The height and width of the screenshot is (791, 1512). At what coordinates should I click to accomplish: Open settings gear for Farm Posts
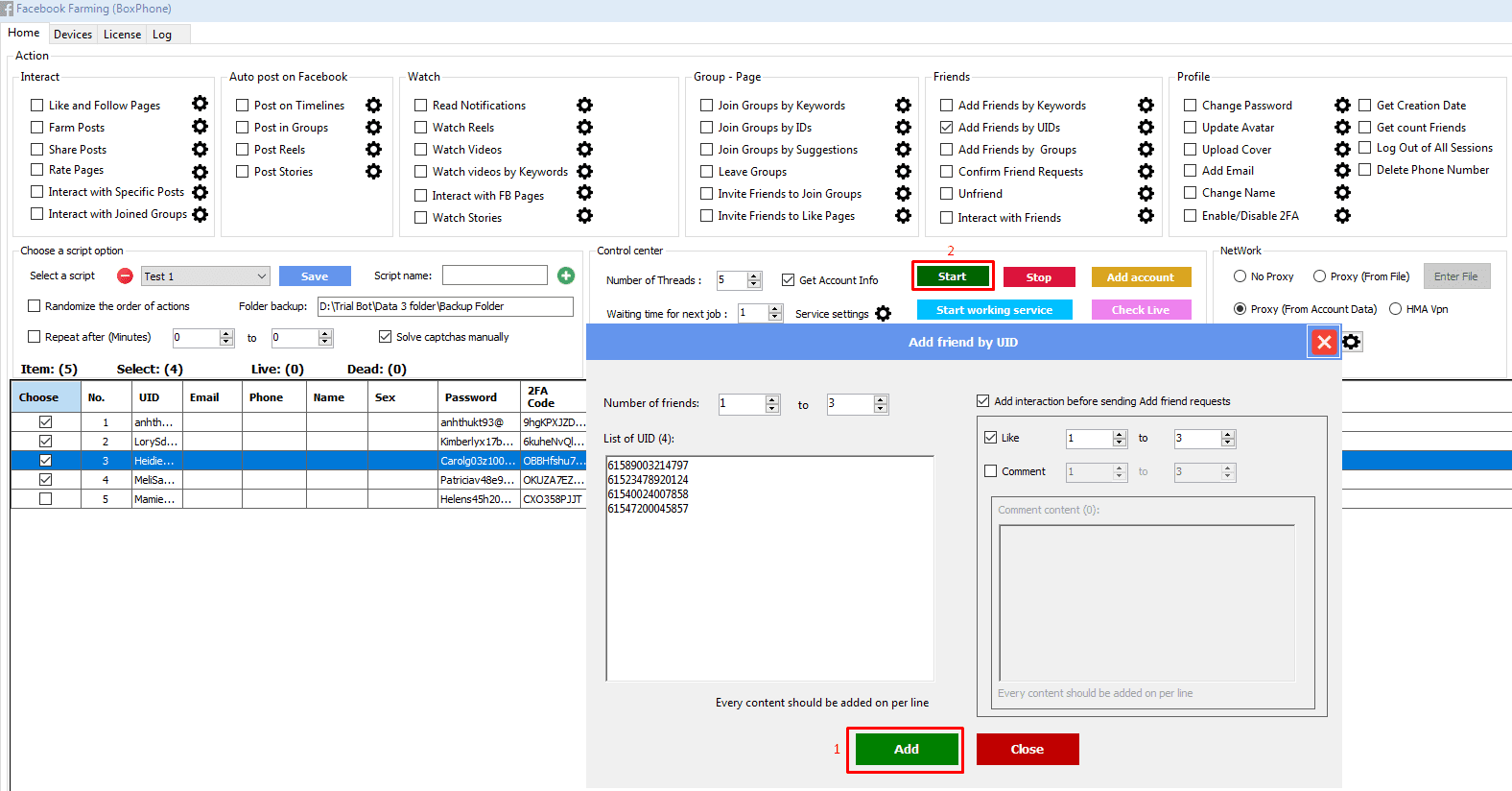pos(200,126)
